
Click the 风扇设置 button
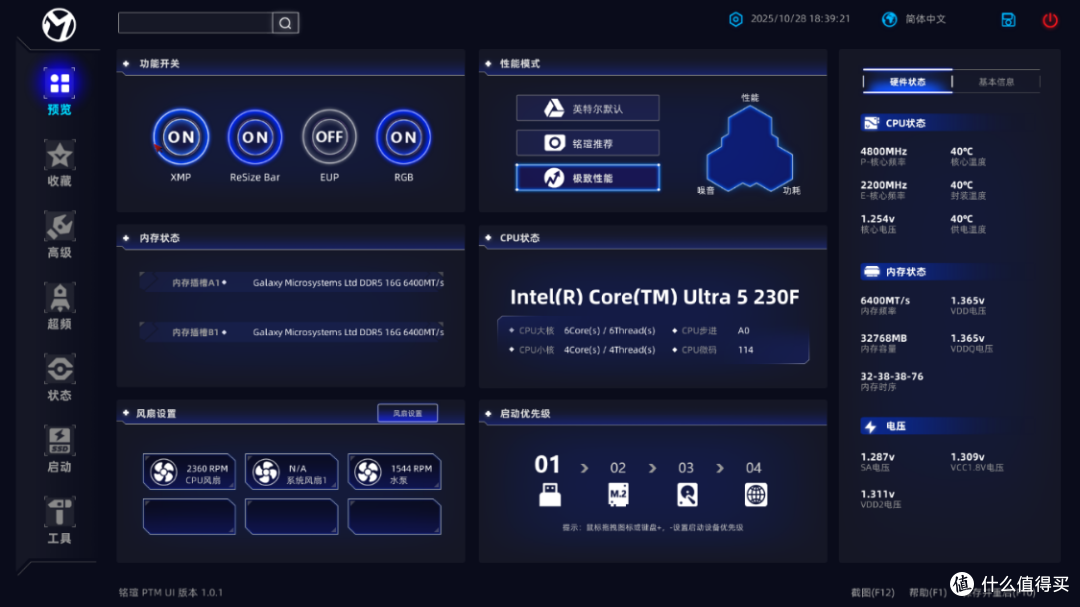pyautogui.click(x=407, y=413)
